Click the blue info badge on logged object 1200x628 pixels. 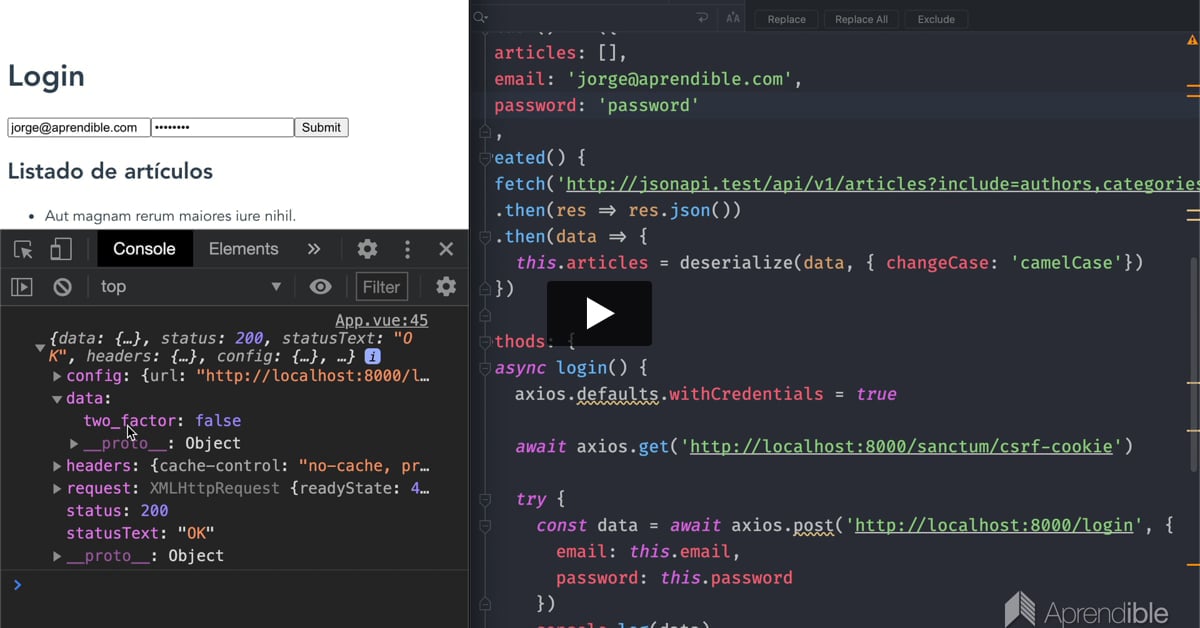click(372, 356)
